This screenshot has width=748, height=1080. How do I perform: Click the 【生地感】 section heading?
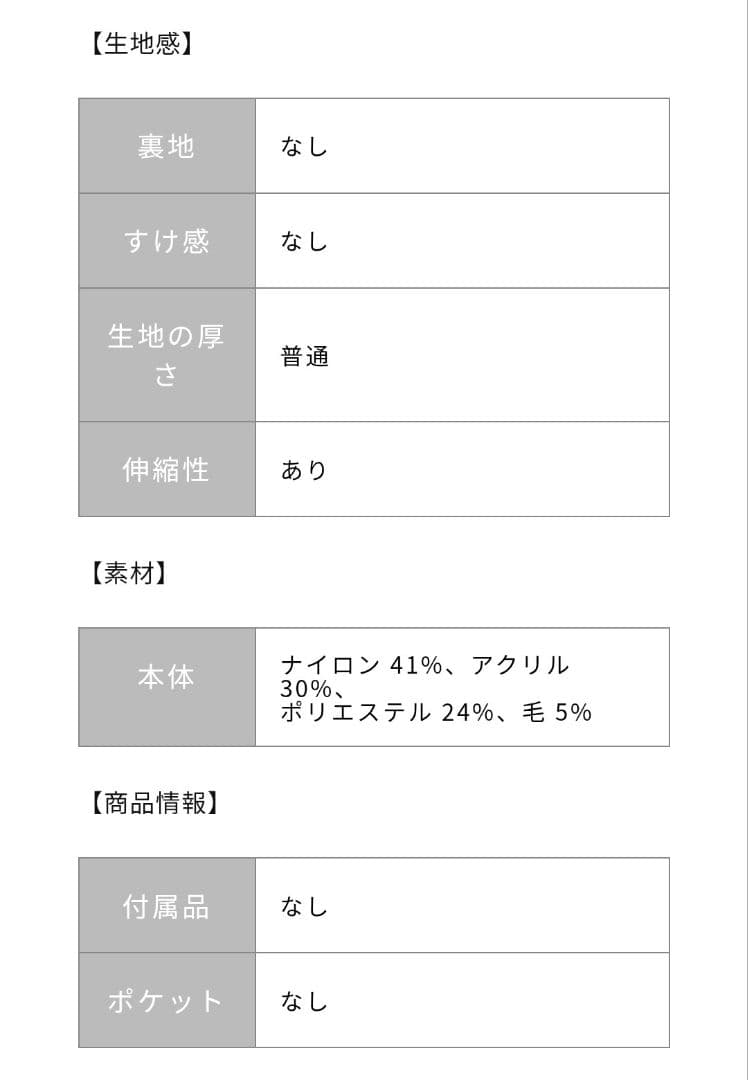tap(141, 43)
